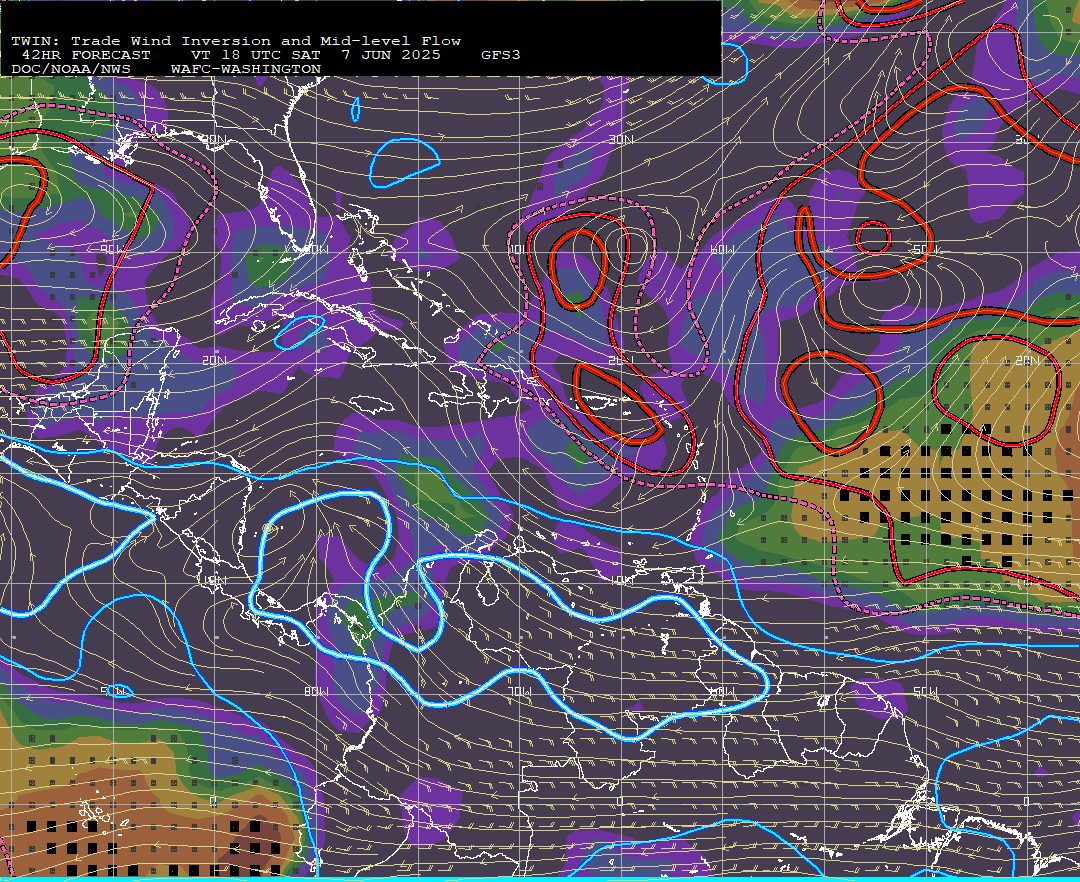
Task: Click the valid time 'VT 18 UTC SAT 7 JUN 2025'
Action: 315,55
